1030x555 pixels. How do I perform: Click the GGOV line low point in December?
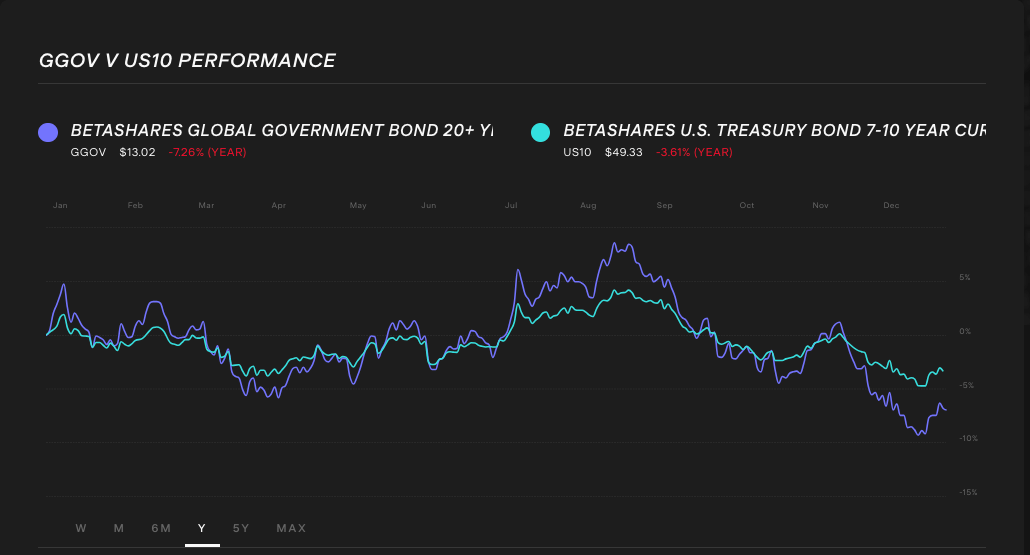(x=919, y=434)
